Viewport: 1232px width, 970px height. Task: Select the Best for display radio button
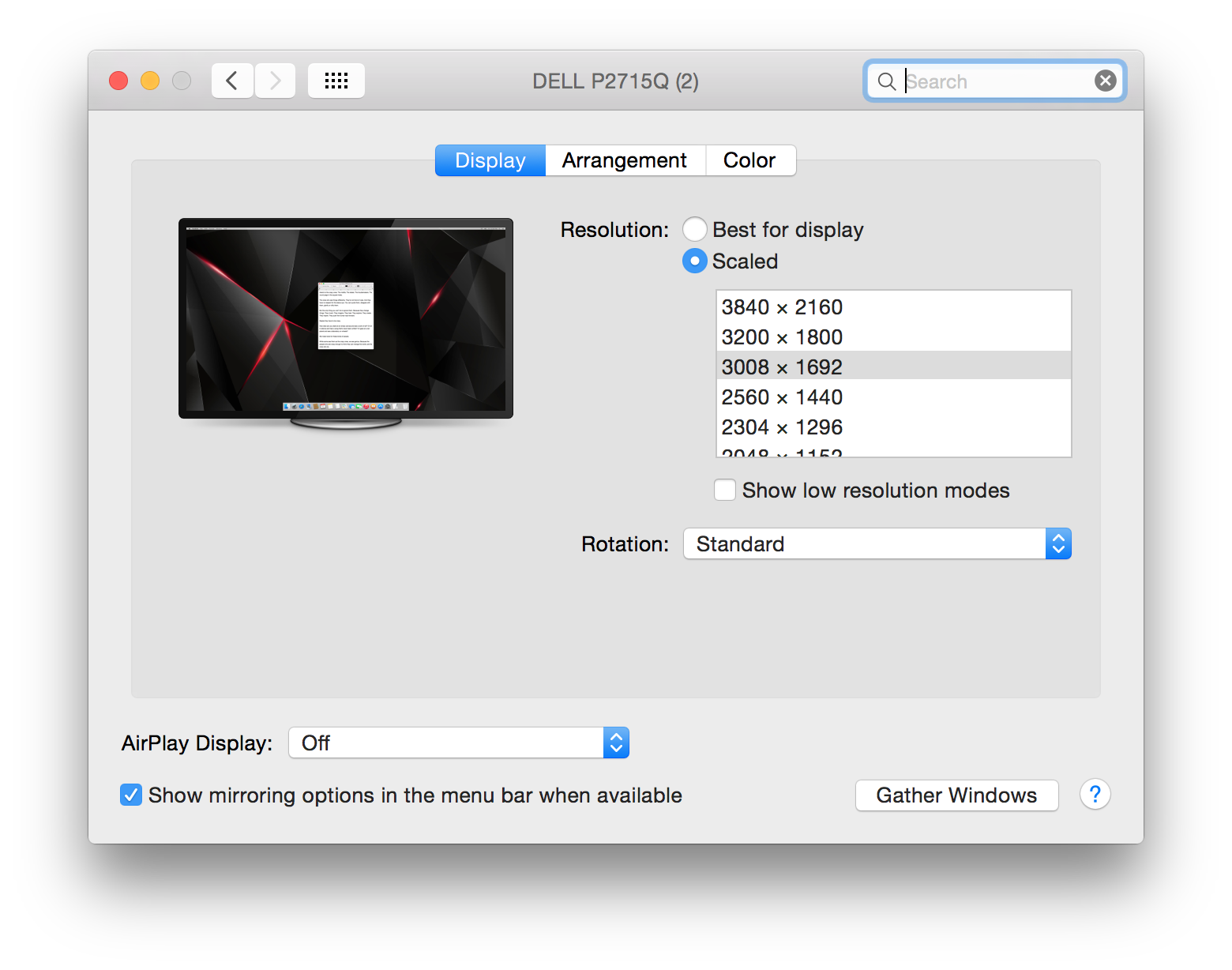(x=695, y=229)
